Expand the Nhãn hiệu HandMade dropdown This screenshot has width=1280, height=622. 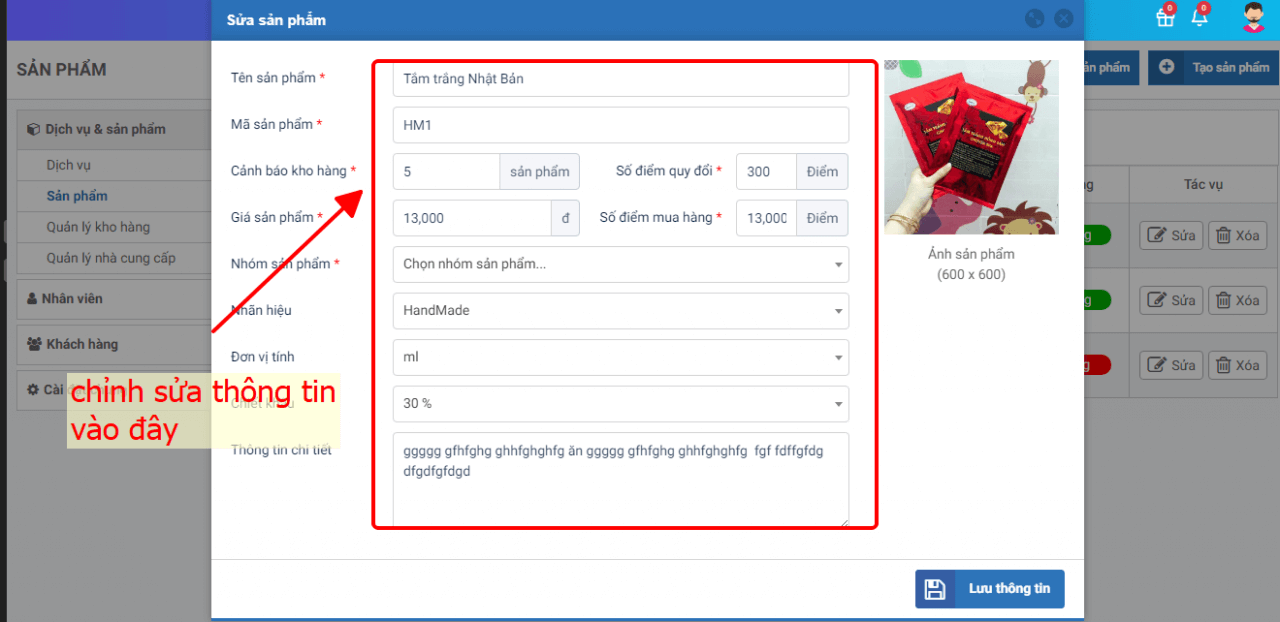[x=620, y=311]
